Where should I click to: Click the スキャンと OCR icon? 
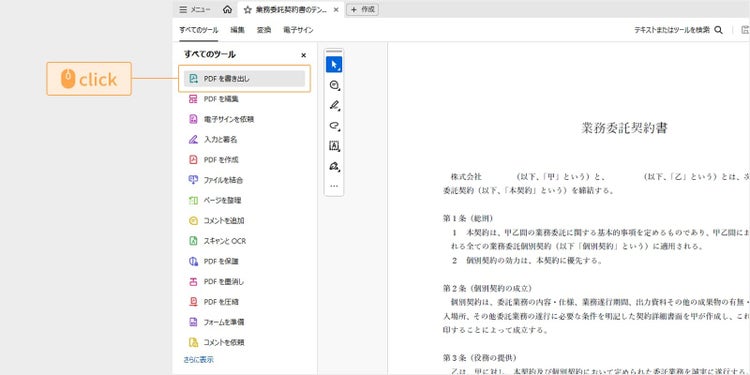[193, 241]
